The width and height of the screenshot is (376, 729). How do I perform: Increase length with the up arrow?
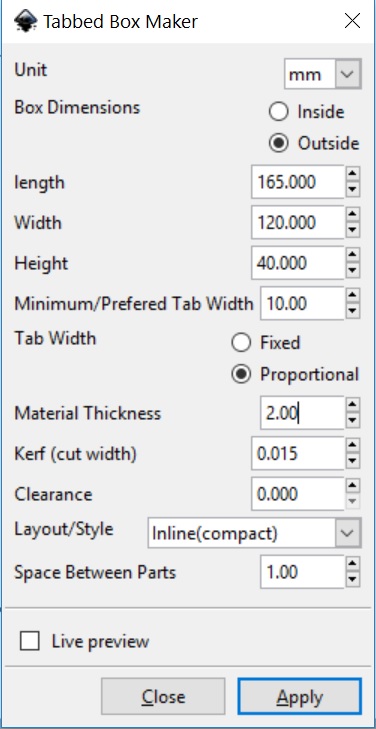[353, 174]
